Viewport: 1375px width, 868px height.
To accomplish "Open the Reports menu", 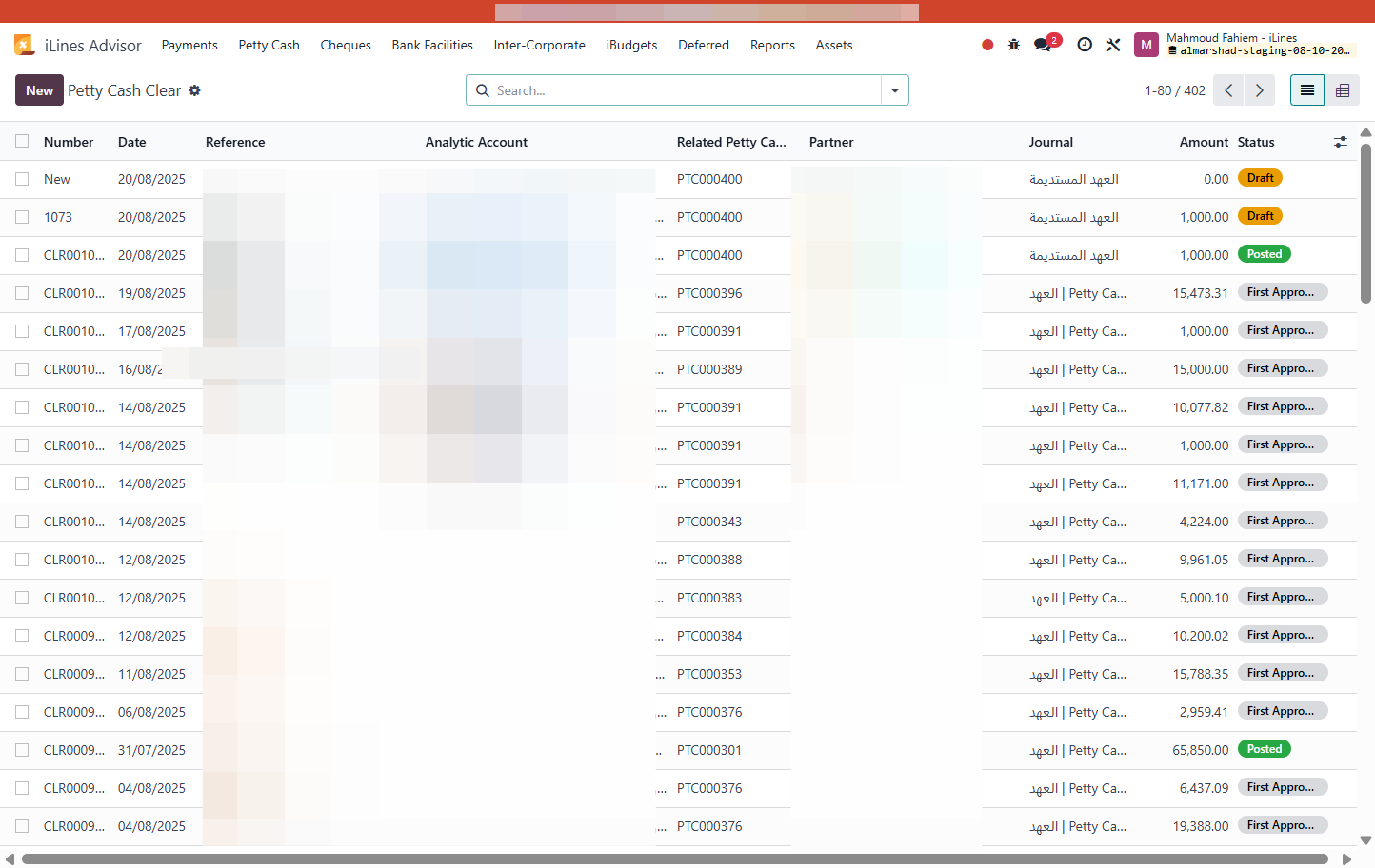I will (x=772, y=45).
